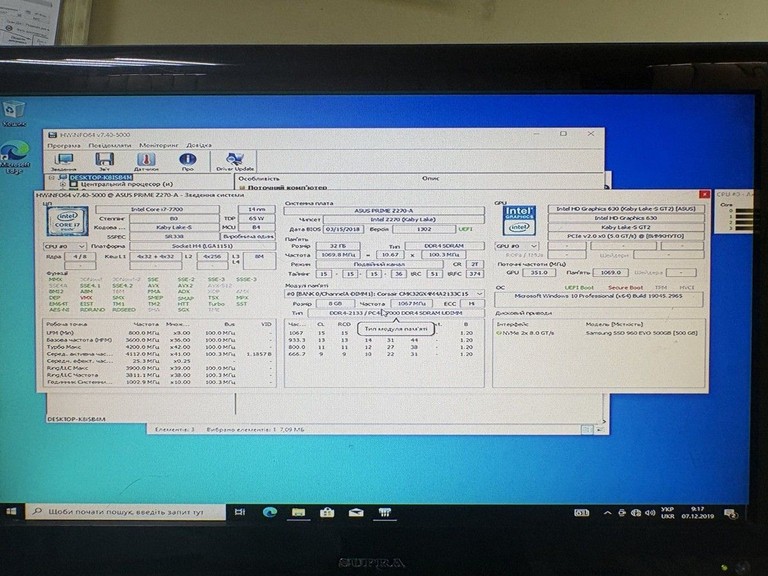The image size is (768, 576).
Task: Click the Intel Graphics GPU logo
Action: click(519, 220)
